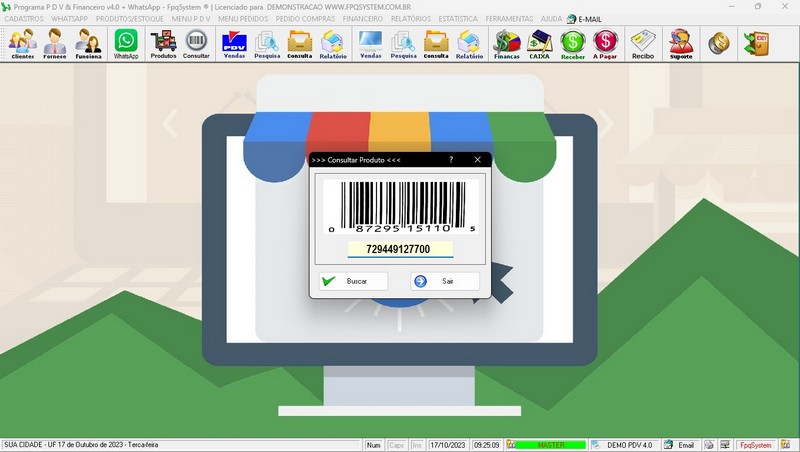Click the Sair button

click(445, 281)
